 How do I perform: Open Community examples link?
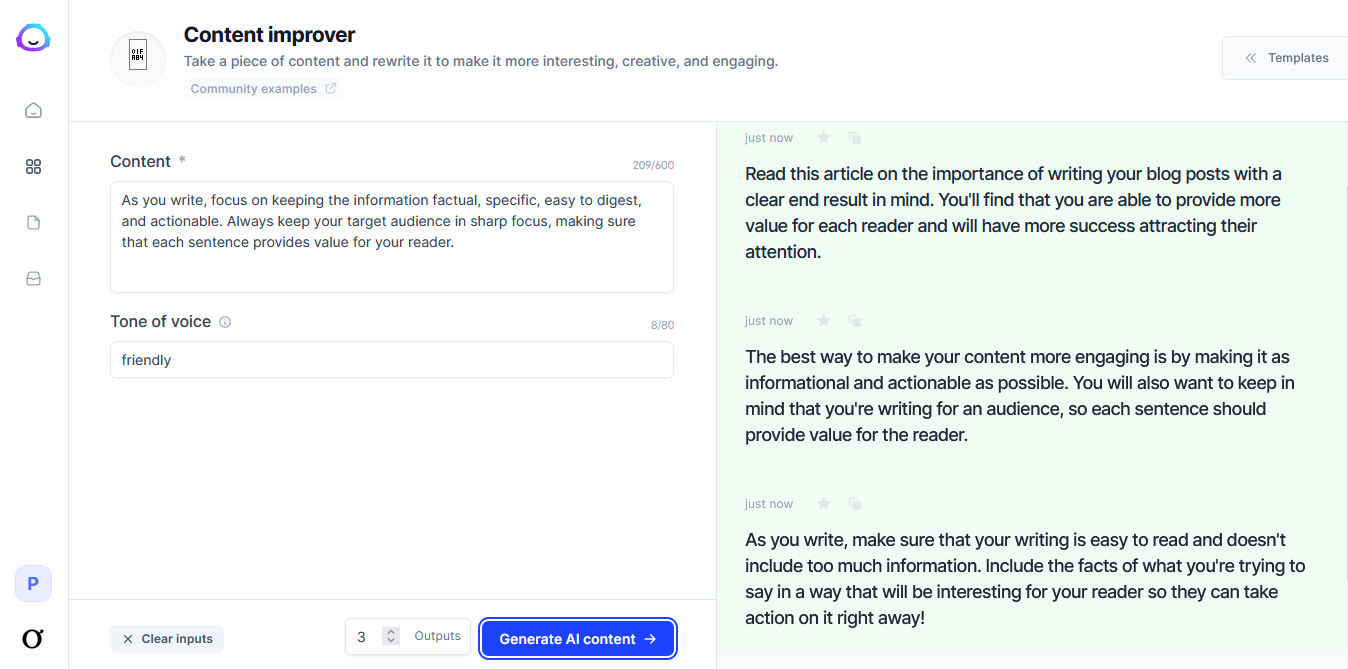(x=263, y=89)
